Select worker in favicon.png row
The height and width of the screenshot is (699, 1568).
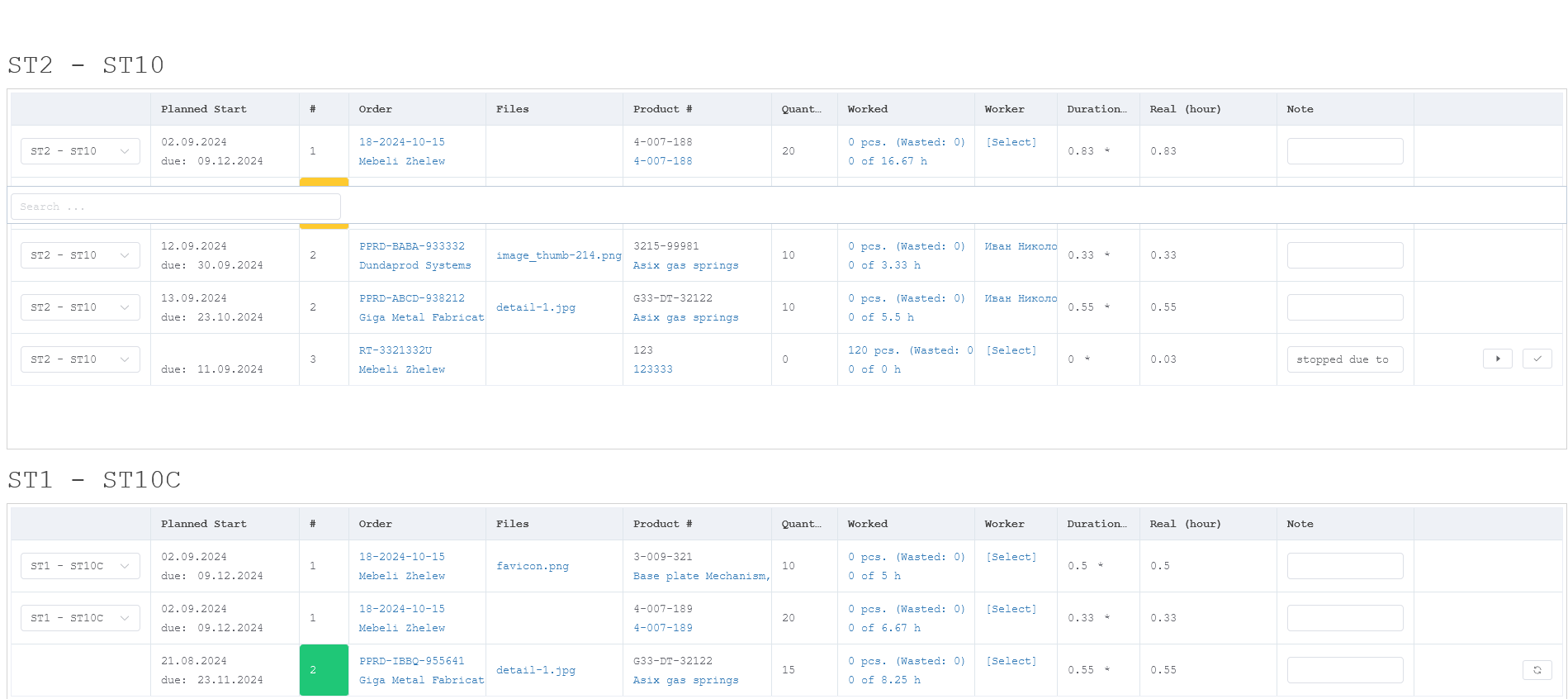click(x=1011, y=557)
